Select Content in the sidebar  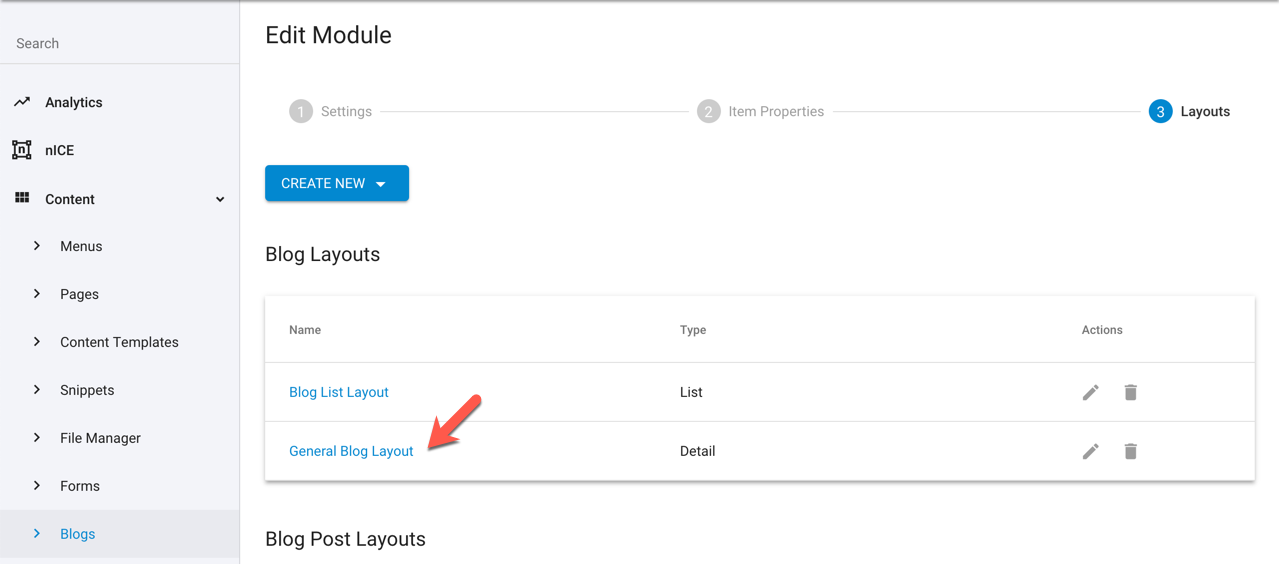coord(70,199)
